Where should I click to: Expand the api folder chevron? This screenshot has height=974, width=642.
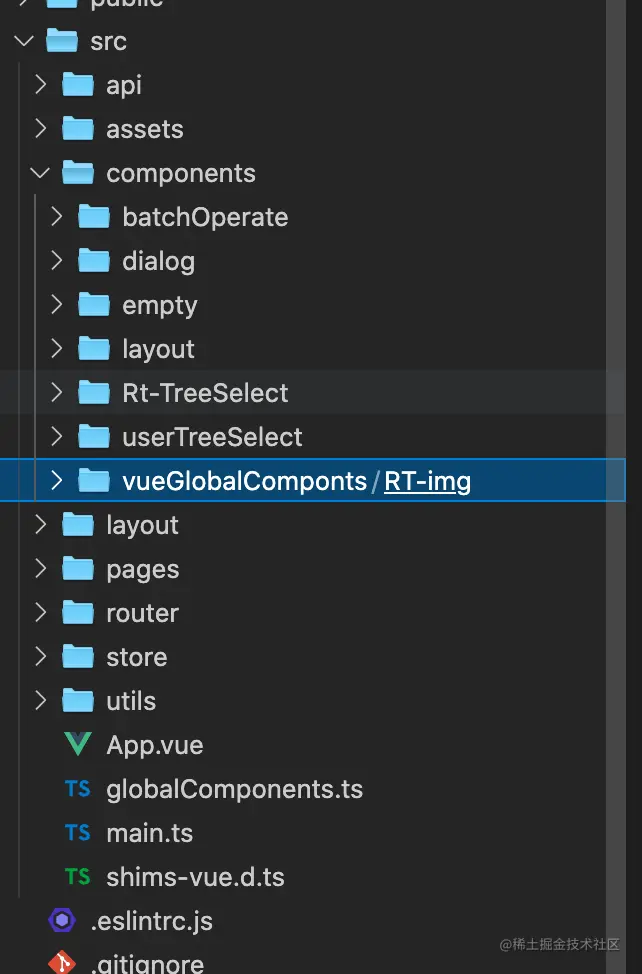point(40,85)
